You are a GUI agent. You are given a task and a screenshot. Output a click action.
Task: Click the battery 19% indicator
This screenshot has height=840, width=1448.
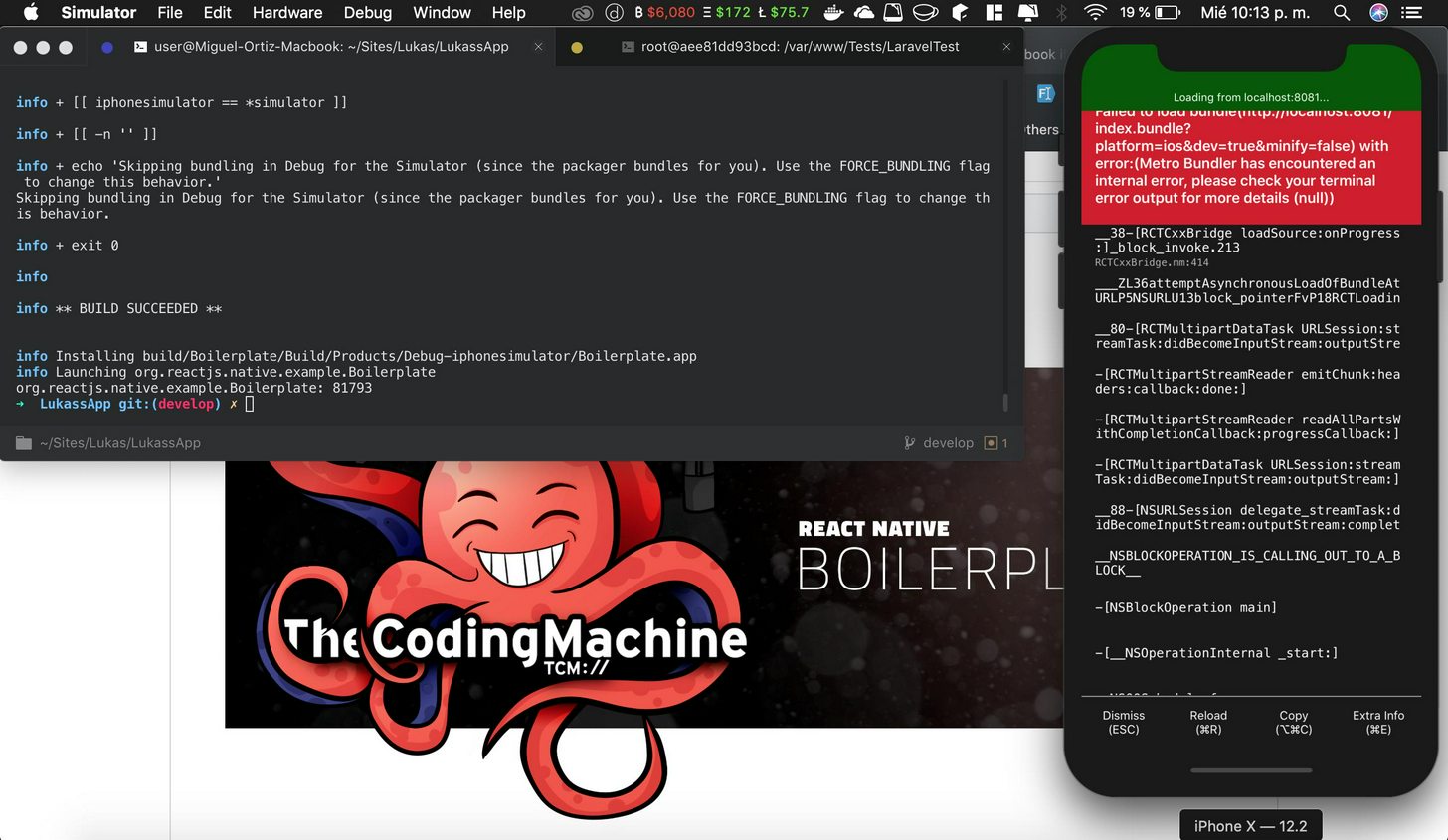tap(1150, 13)
